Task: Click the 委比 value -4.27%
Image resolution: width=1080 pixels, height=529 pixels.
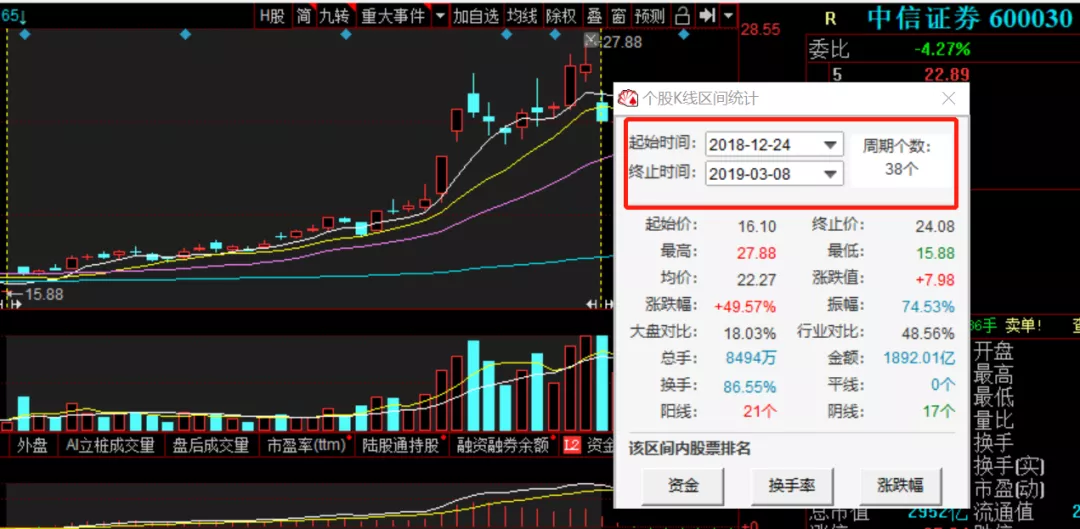Action: click(x=942, y=50)
